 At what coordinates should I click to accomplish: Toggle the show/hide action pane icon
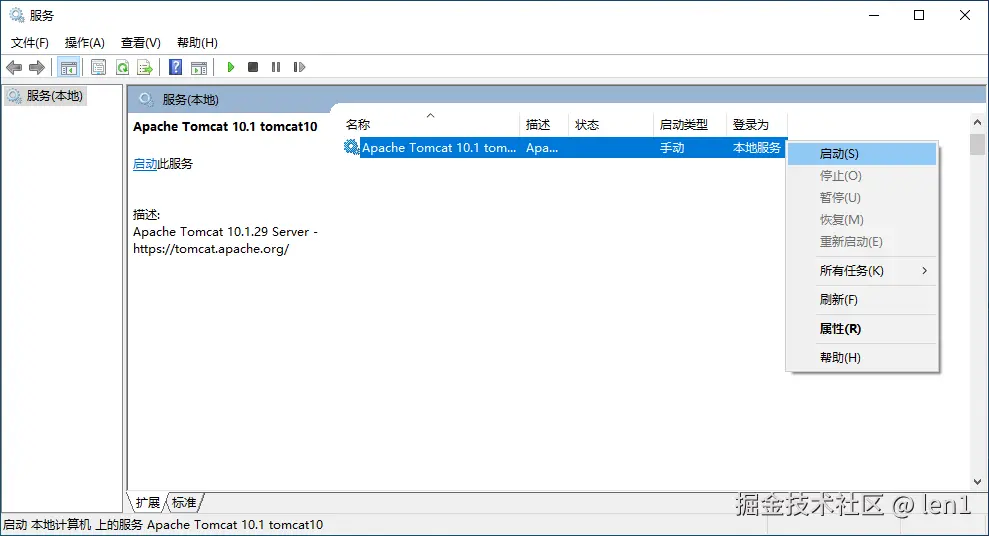199,67
